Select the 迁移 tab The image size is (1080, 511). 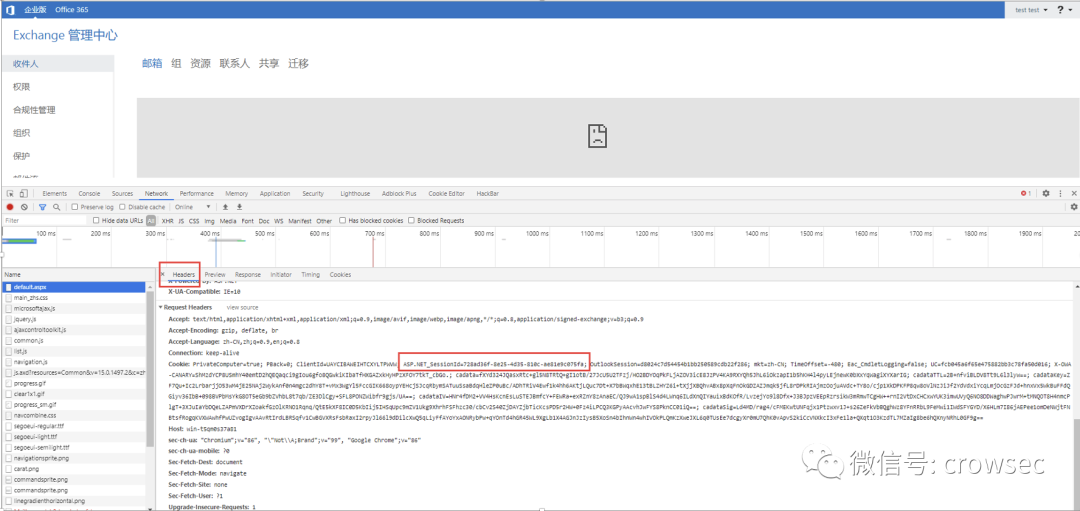click(x=298, y=63)
